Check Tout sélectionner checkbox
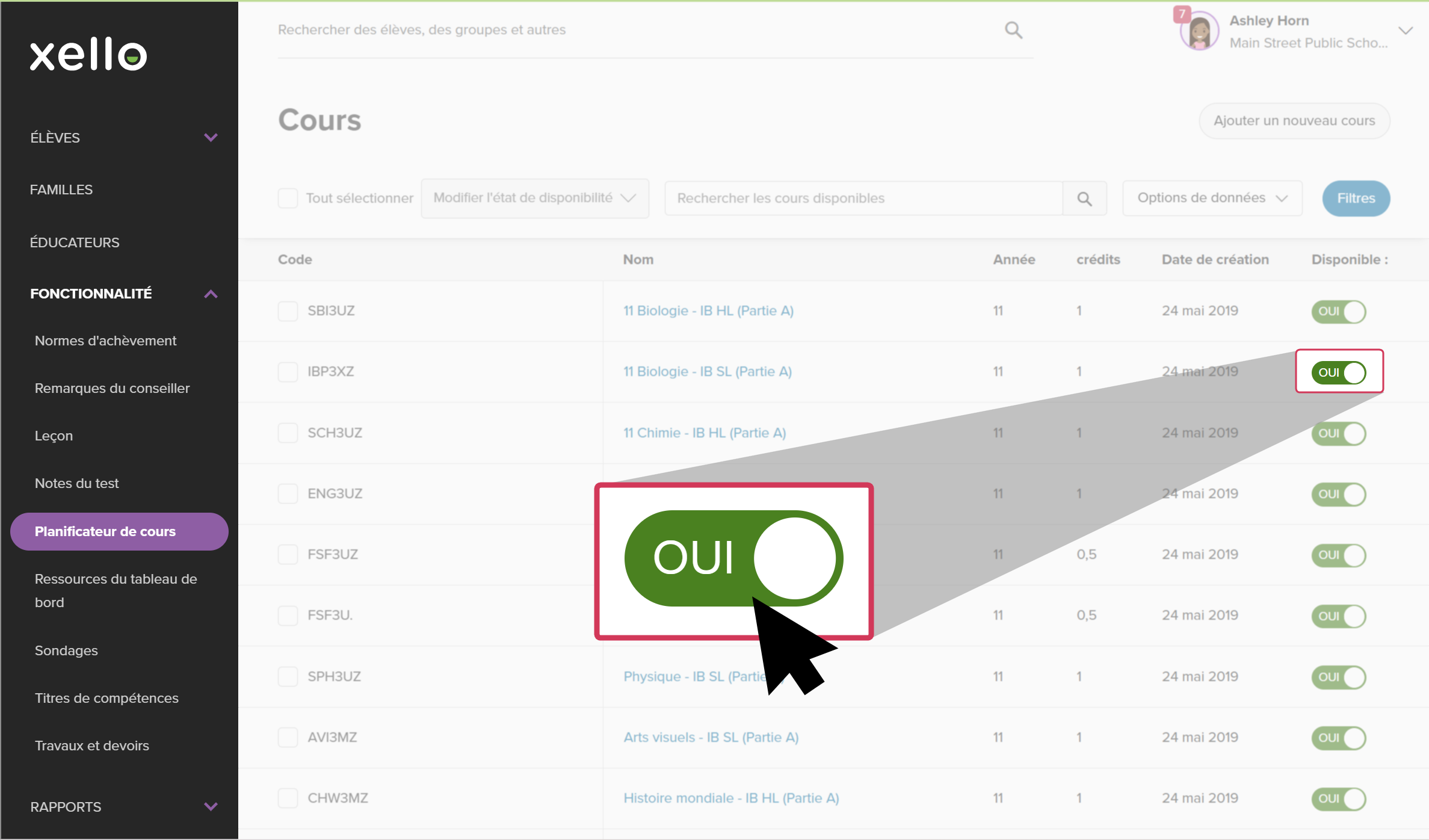Viewport: 1429px width, 840px height. click(x=288, y=198)
